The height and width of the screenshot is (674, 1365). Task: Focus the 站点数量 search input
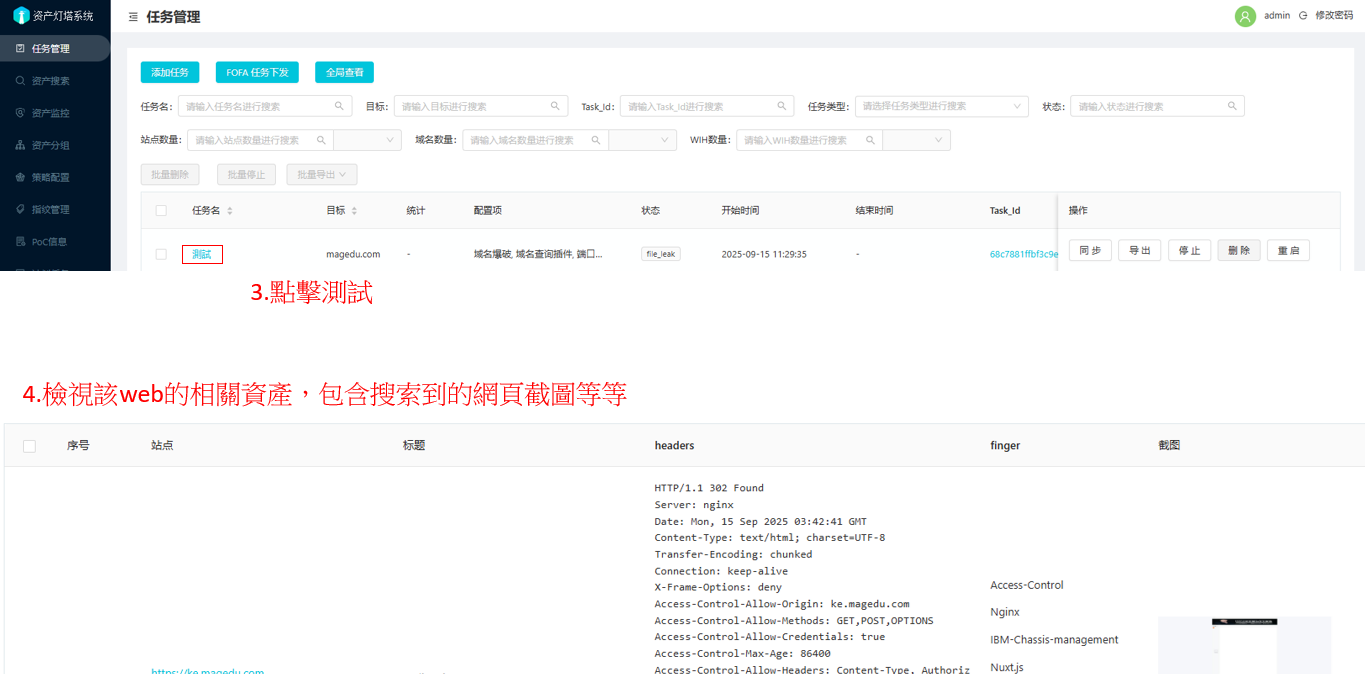click(x=260, y=140)
